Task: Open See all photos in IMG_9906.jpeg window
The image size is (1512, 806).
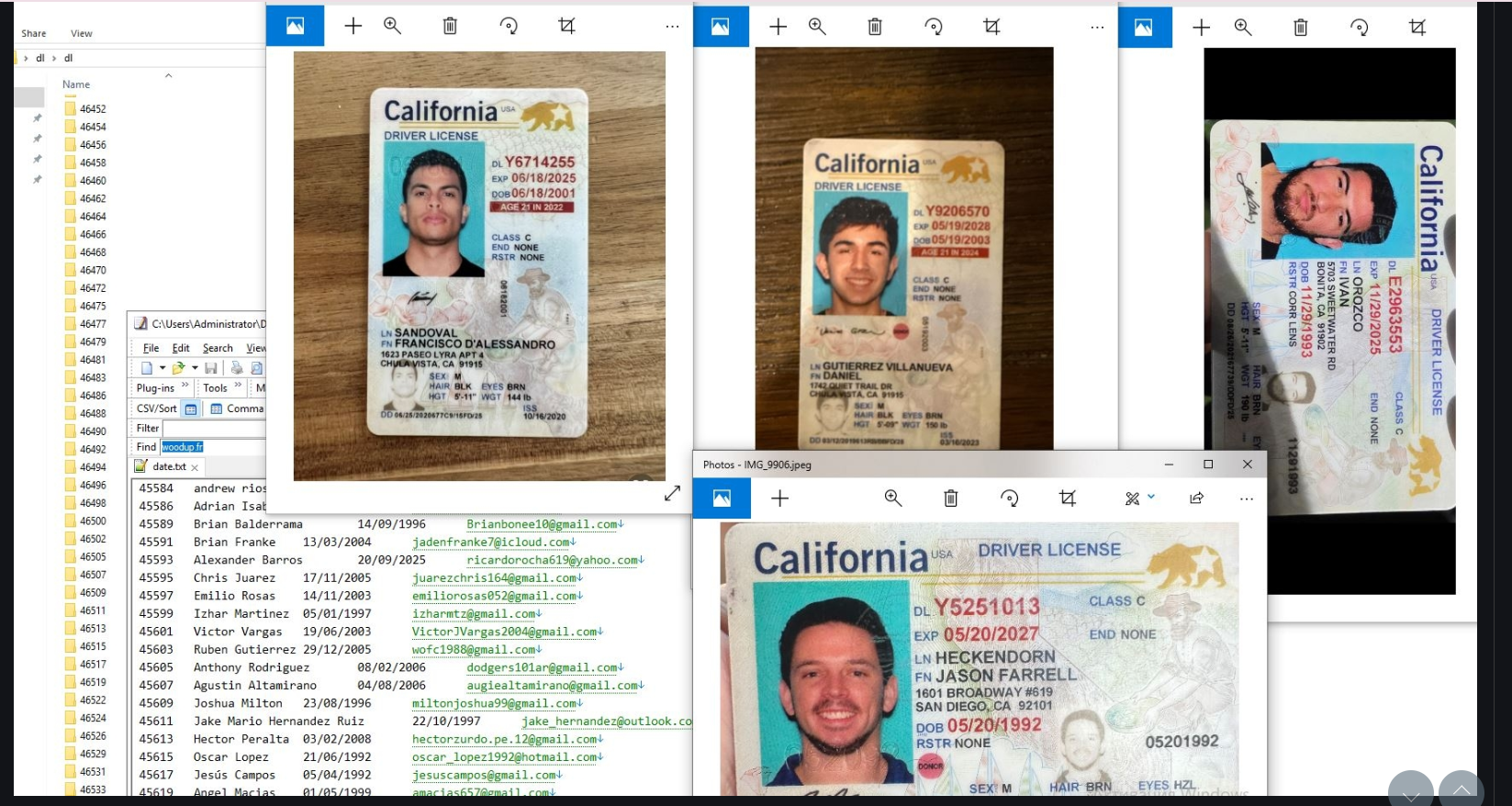Action: coord(722,498)
